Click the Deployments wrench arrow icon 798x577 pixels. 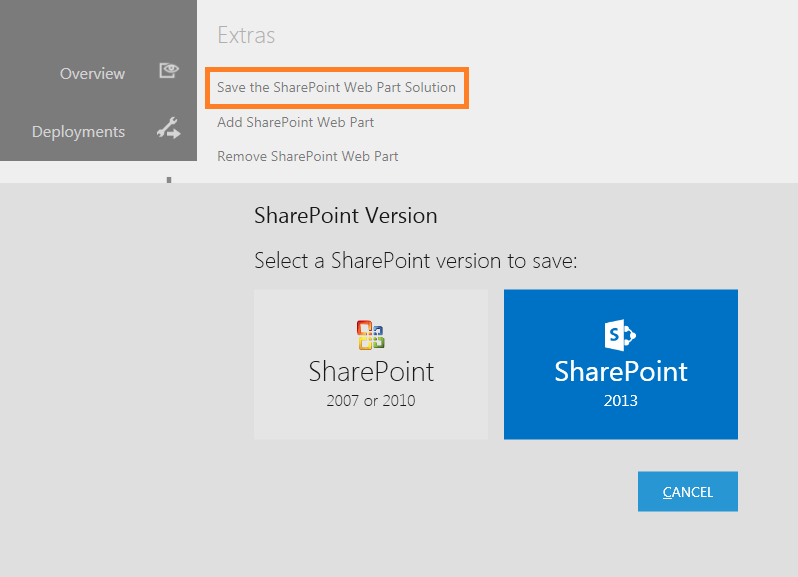[x=168, y=128]
